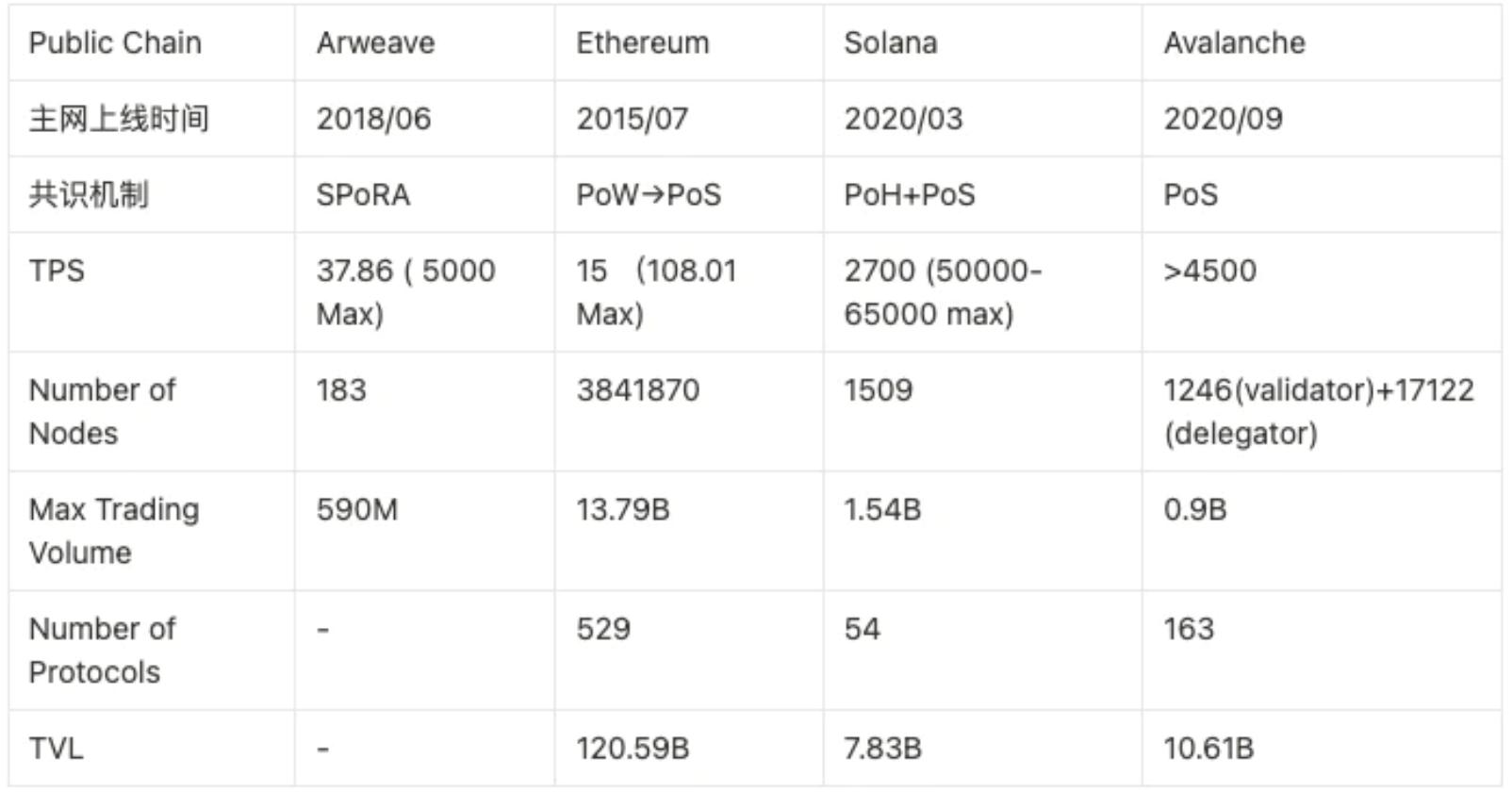Viewport: 1512px width, 792px height.
Task: Select the 2018/06 launch date cell
Action: (x=373, y=119)
